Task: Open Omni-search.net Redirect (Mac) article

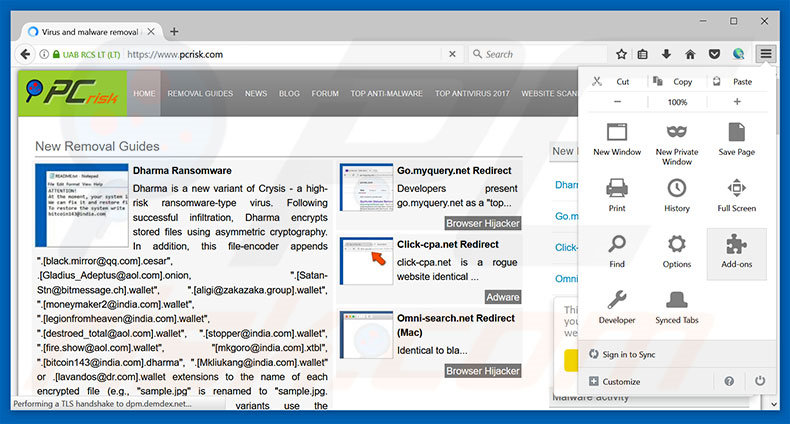Action: 455,325
